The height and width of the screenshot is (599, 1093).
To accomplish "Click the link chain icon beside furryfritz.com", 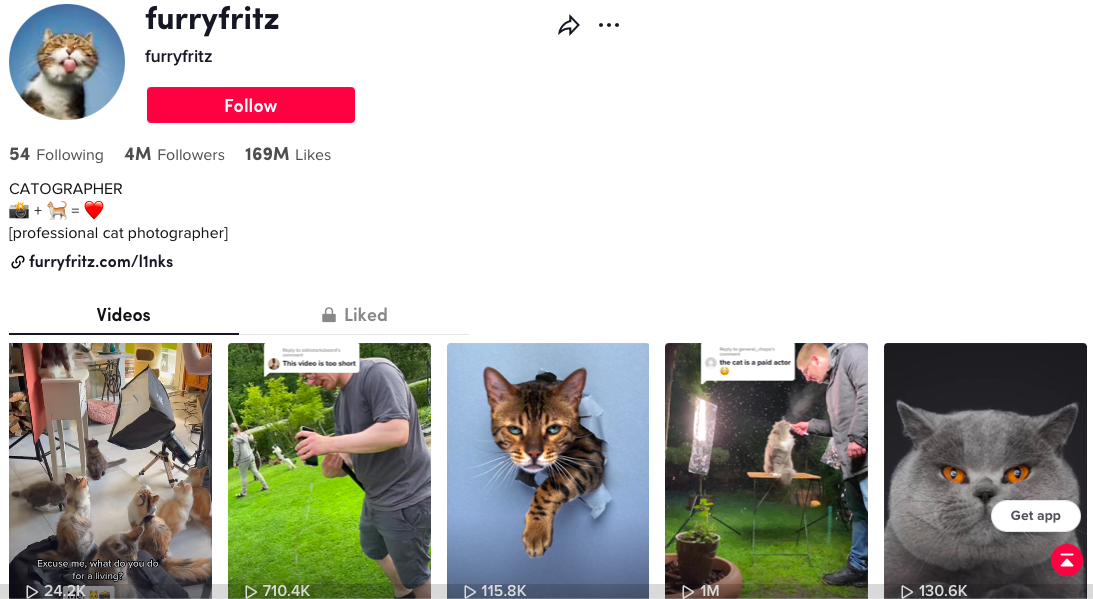I will point(17,262).
